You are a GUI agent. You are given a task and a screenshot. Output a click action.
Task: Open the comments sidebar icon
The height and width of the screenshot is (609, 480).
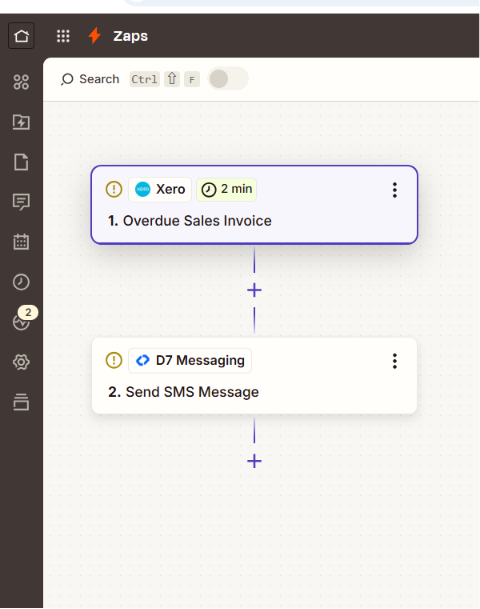[21, 202]
